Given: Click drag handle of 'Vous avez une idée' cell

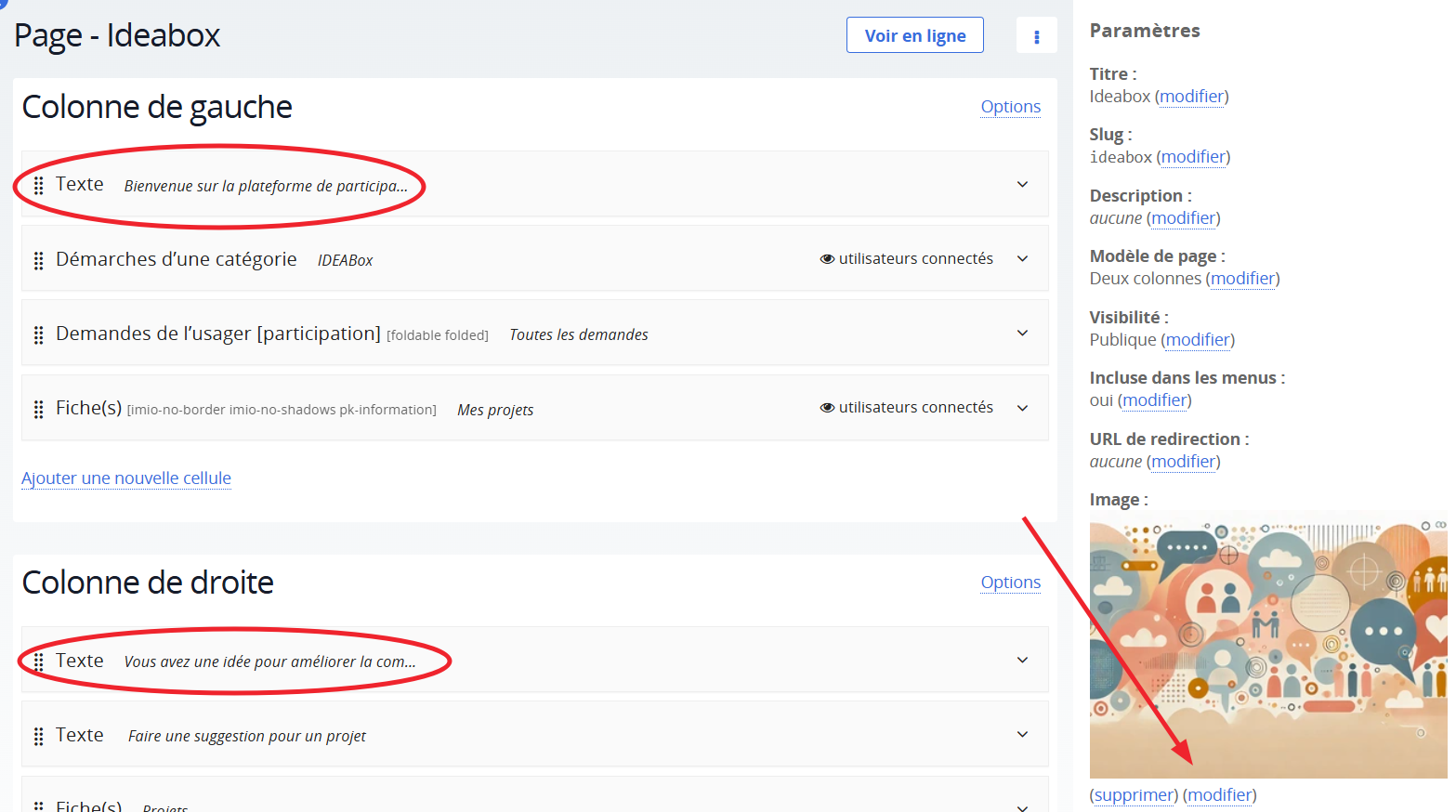Looking at the screenshot, I should (38, 661).
